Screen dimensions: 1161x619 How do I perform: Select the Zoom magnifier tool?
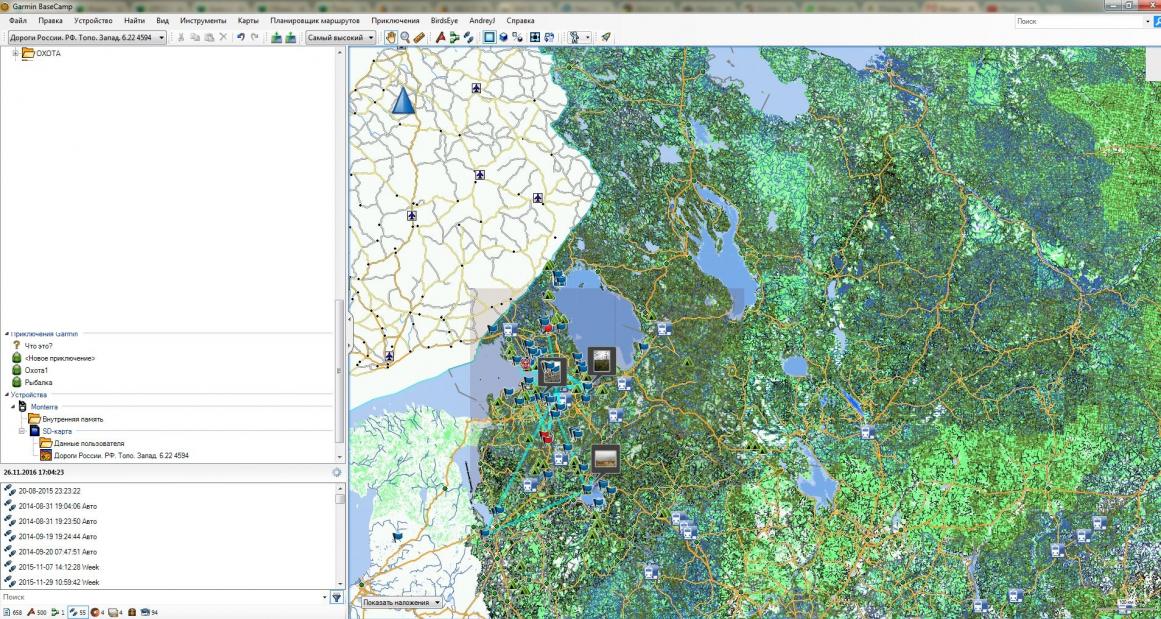(405, 37)
